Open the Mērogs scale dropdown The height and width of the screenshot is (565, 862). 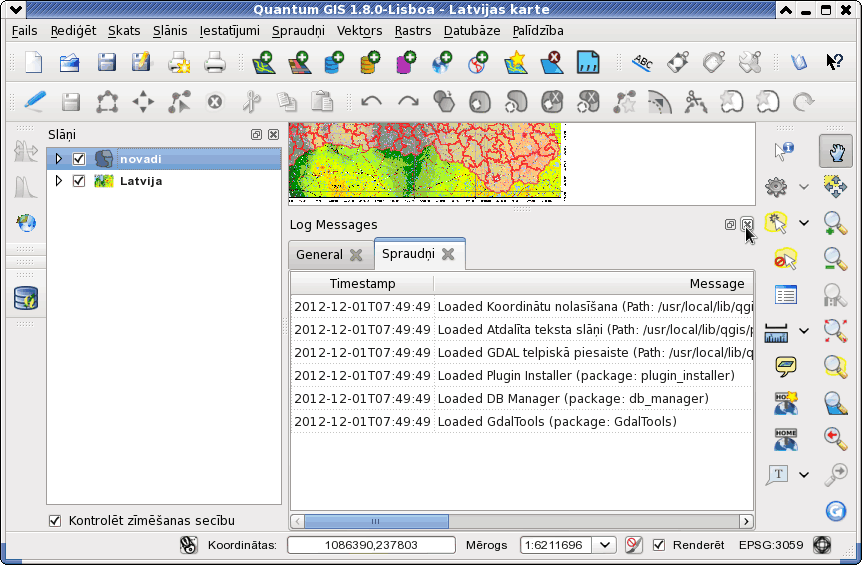click(605, 545)
